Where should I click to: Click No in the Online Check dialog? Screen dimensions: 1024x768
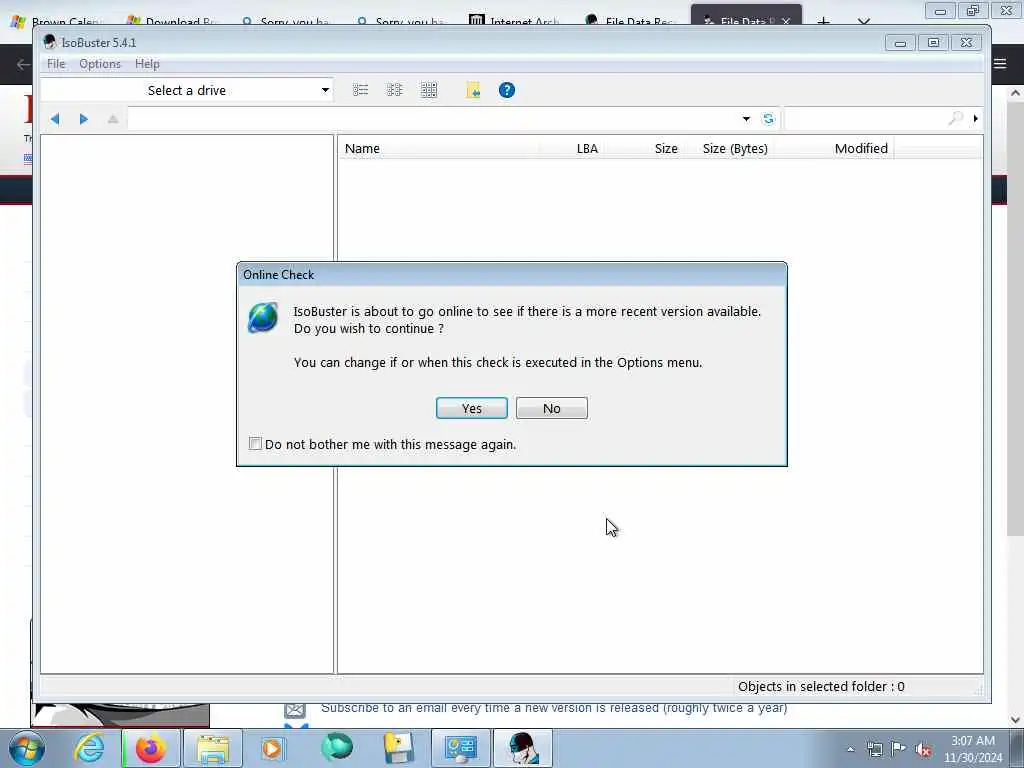pyautogui.click(x=551, y=408)
